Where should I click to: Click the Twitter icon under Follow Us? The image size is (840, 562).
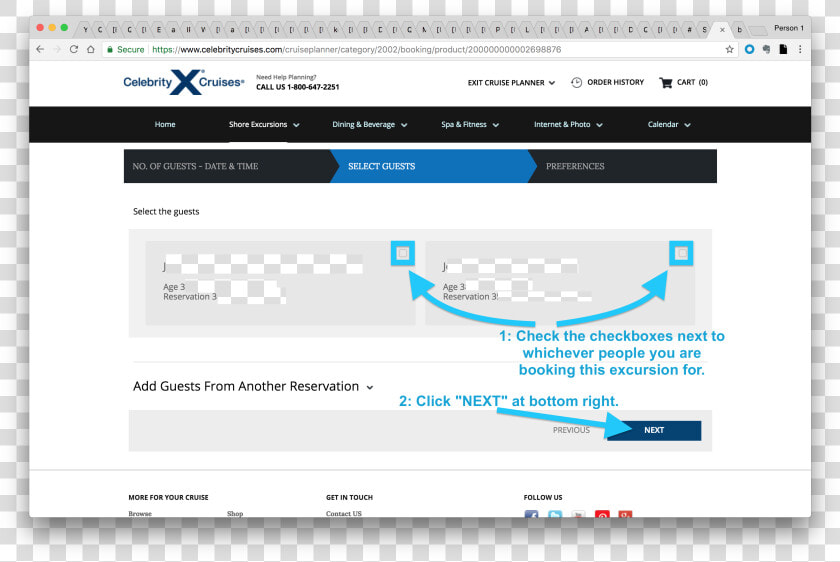pos(555,514)
